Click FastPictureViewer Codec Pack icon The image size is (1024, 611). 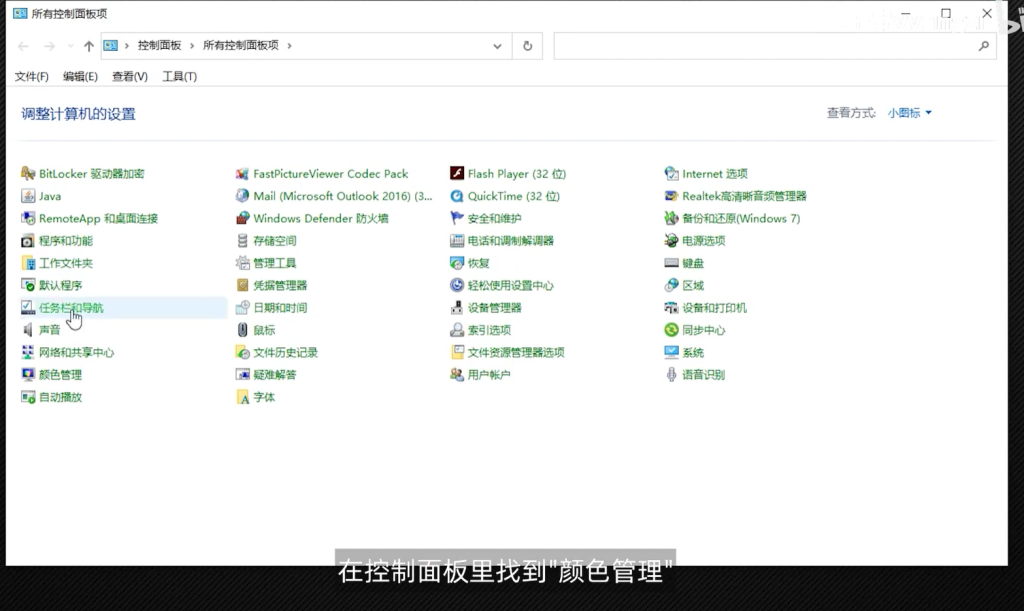(x=242, y=174)
